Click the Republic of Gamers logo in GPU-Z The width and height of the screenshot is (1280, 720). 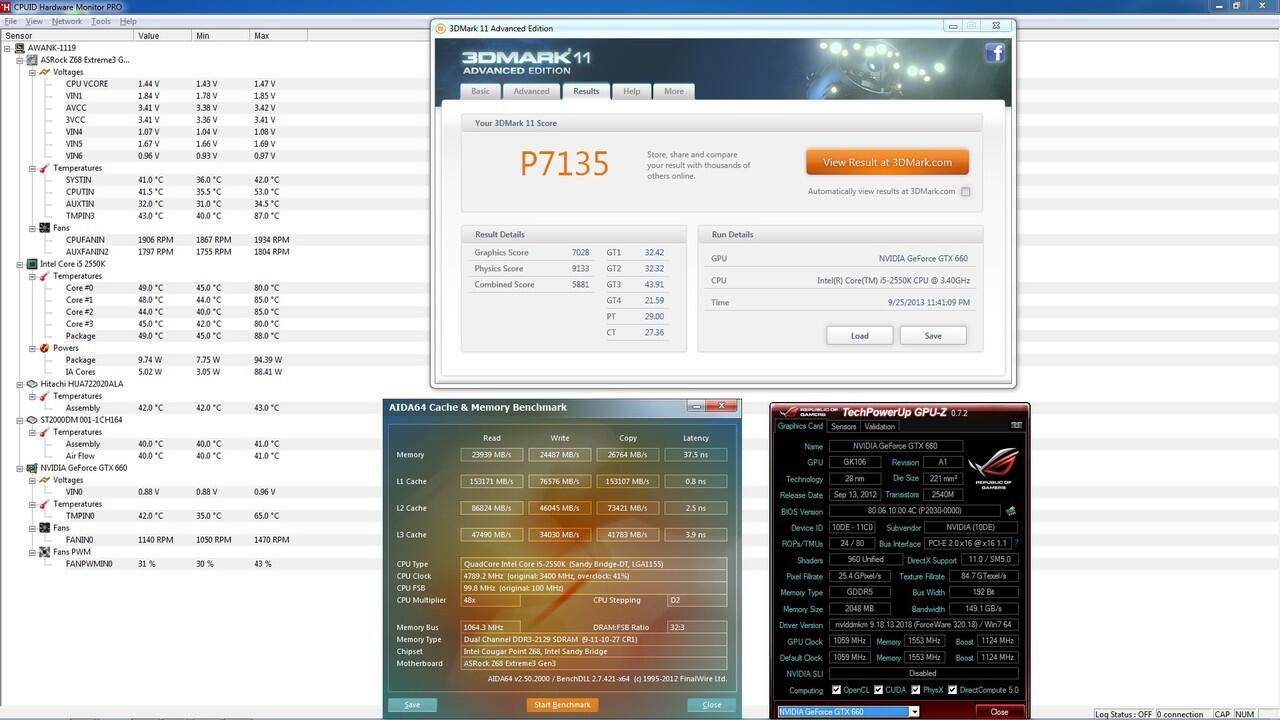994,470
